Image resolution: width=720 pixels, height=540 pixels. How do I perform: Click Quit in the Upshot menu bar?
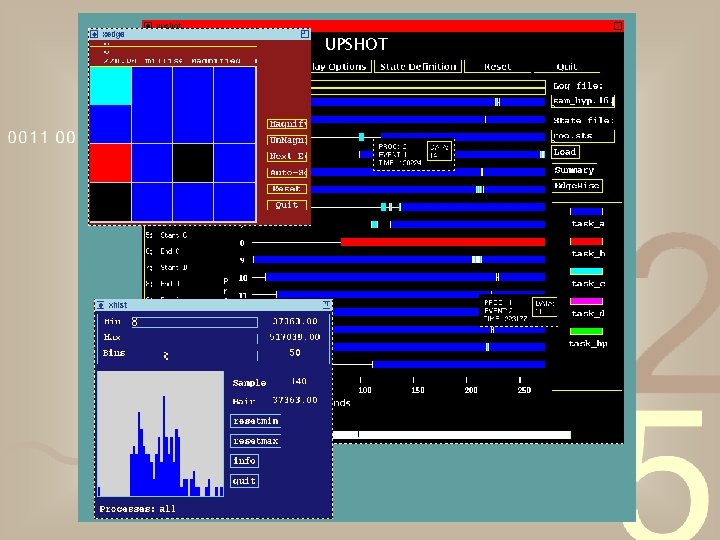click(567, 67)
